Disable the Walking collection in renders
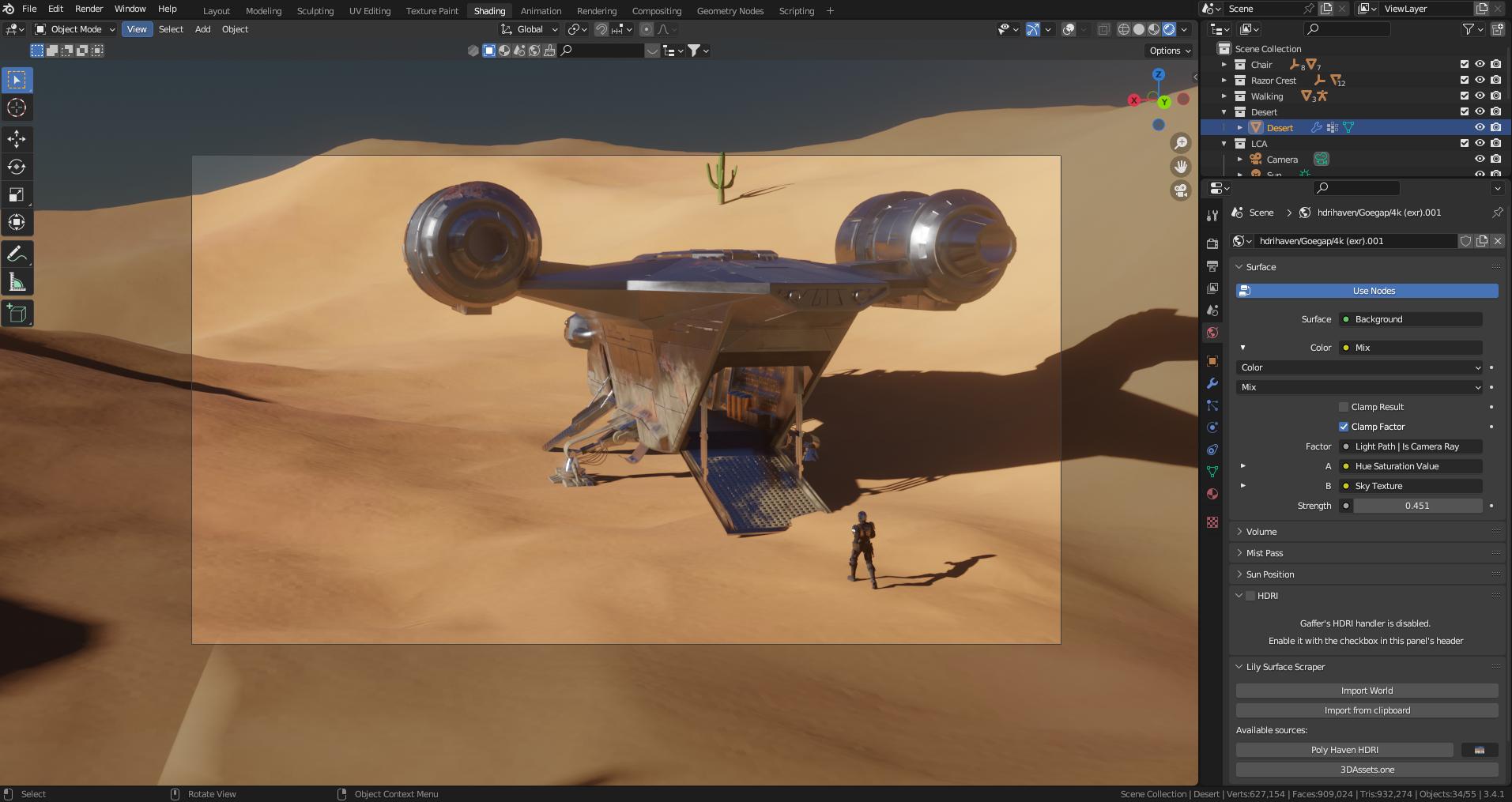Image resolution: width=1512 pixels, height=802 pixels. tap(1496, 96)
